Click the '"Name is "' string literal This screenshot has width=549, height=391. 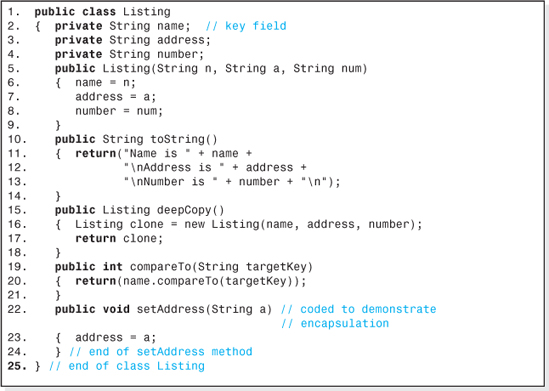click(x=157, y=153)
